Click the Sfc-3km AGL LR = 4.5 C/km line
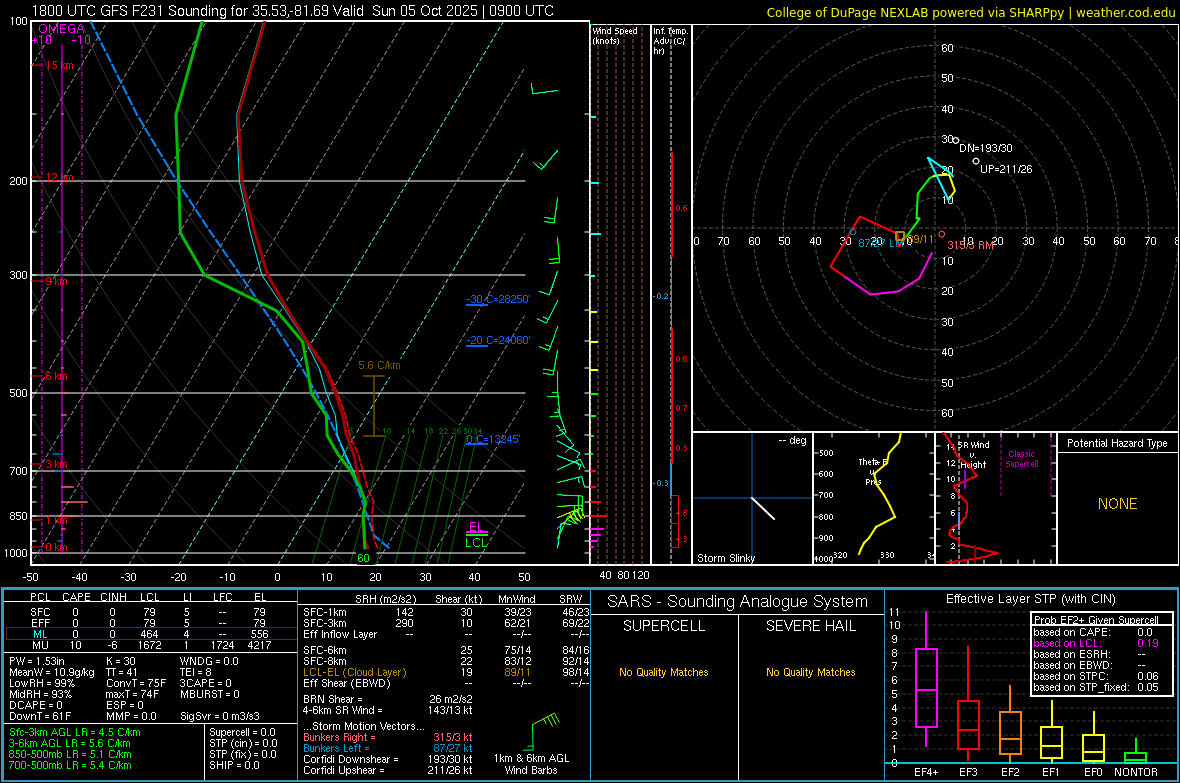The image size is (1180, 783). [75, 733]
